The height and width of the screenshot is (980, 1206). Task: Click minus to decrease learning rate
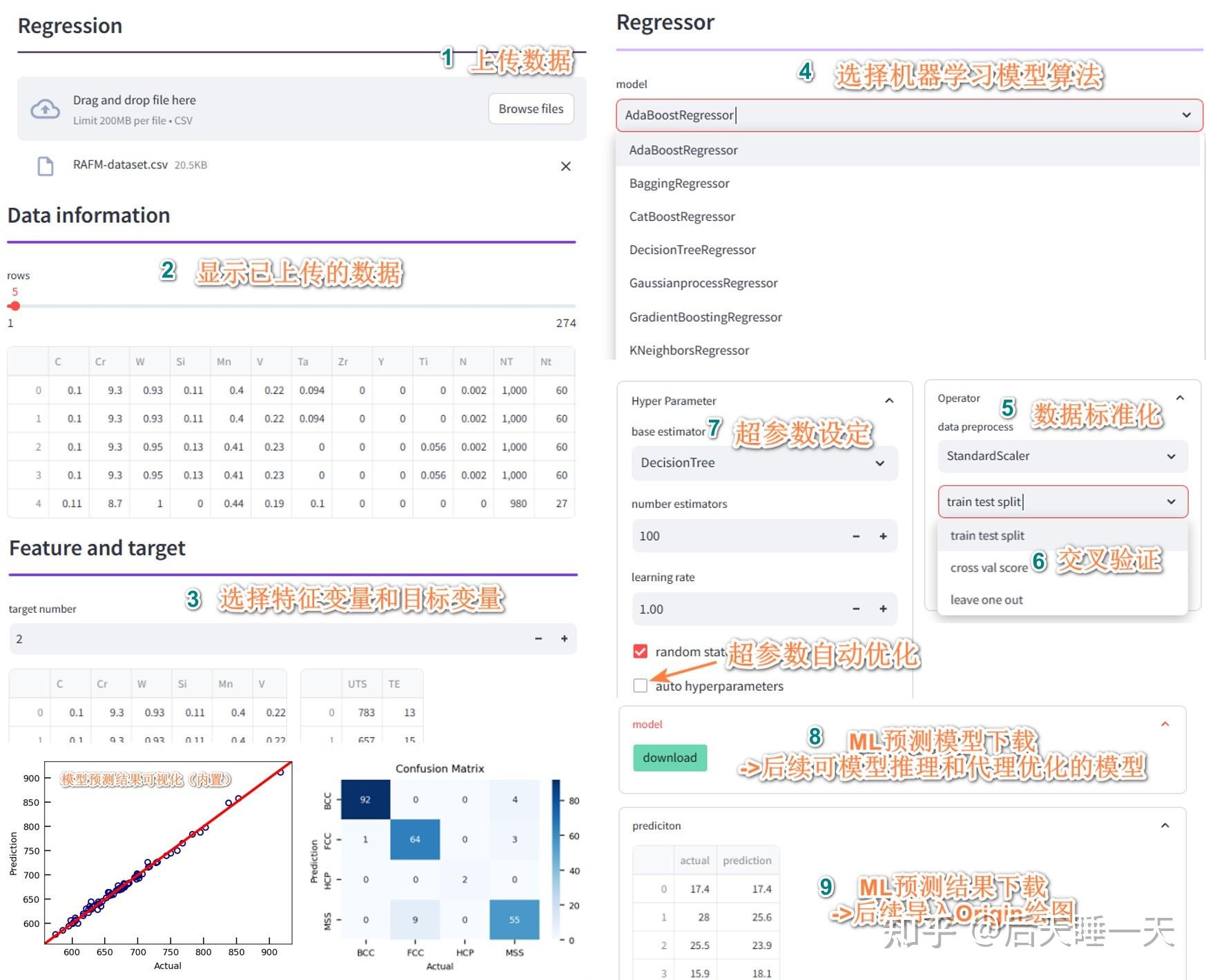856,609
